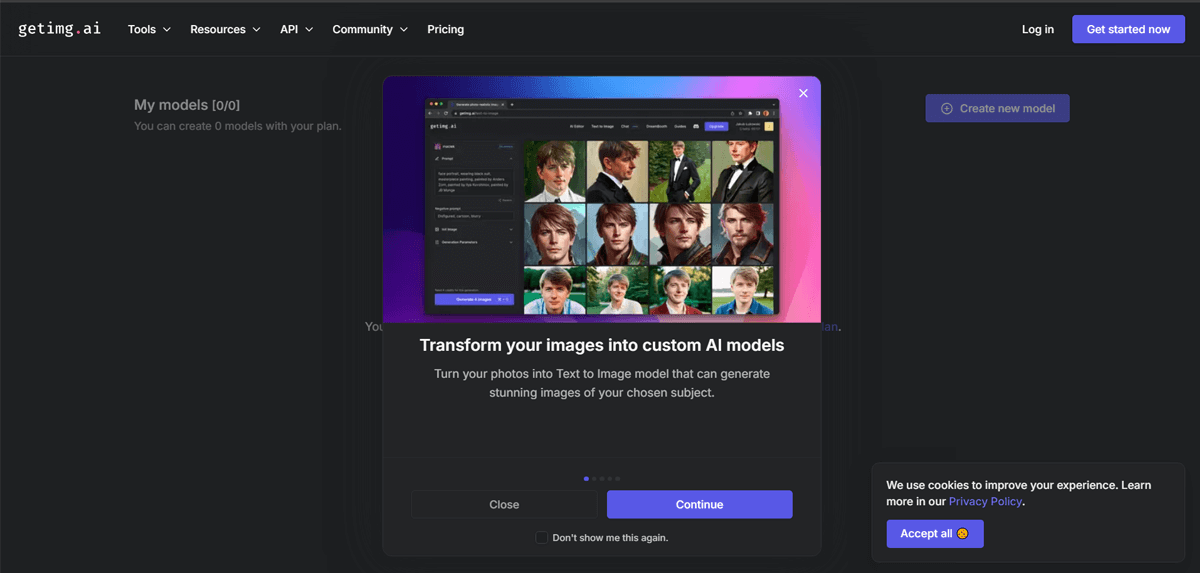Open the Privacy Policy link

[985, 501]
